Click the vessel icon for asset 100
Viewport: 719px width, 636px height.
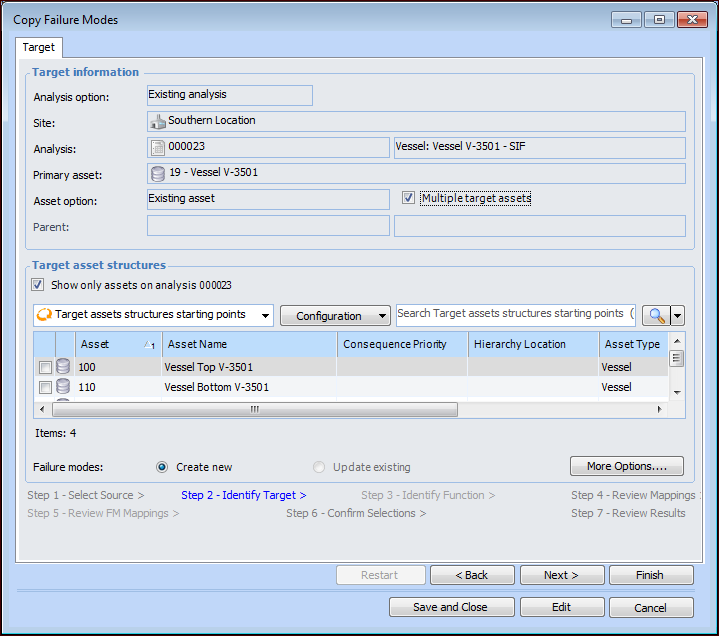coord(63,367)
